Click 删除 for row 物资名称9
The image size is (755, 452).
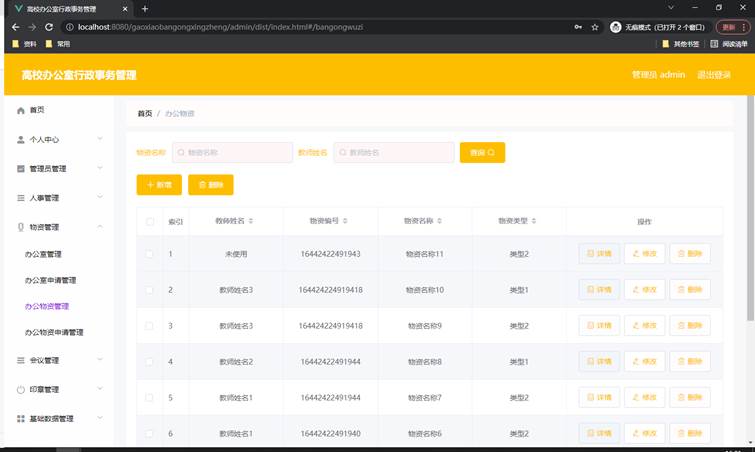click(x=690, y=326)
